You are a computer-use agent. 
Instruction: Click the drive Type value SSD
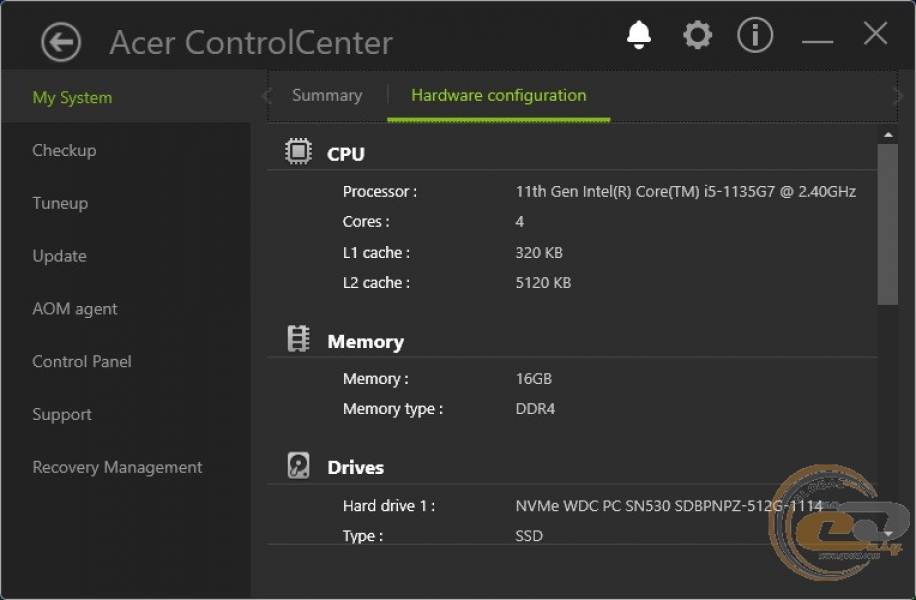click(529, 536)
